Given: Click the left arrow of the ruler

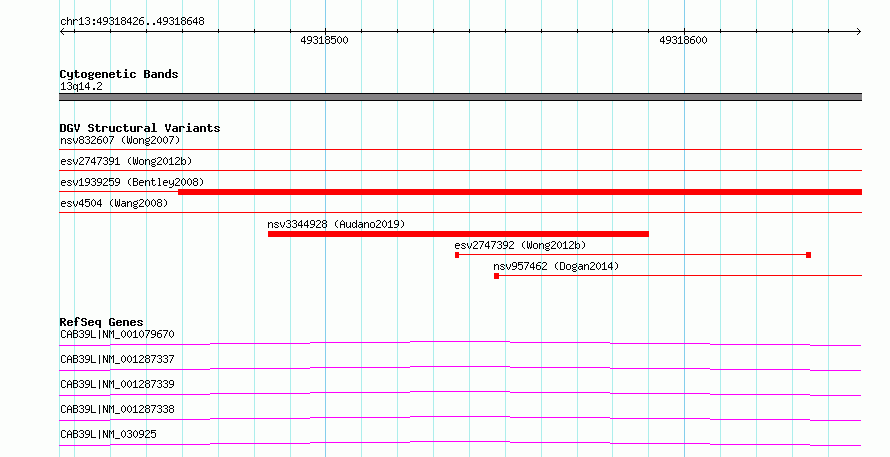Looking at the screenshot, I should click(62, 32).
